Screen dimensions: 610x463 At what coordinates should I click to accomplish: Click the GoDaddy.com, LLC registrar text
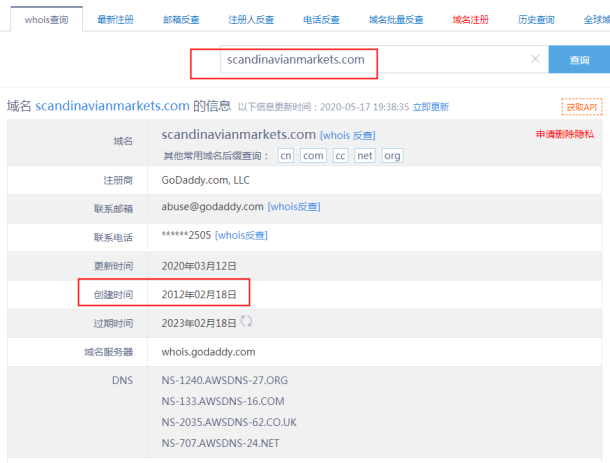(206, 180)
